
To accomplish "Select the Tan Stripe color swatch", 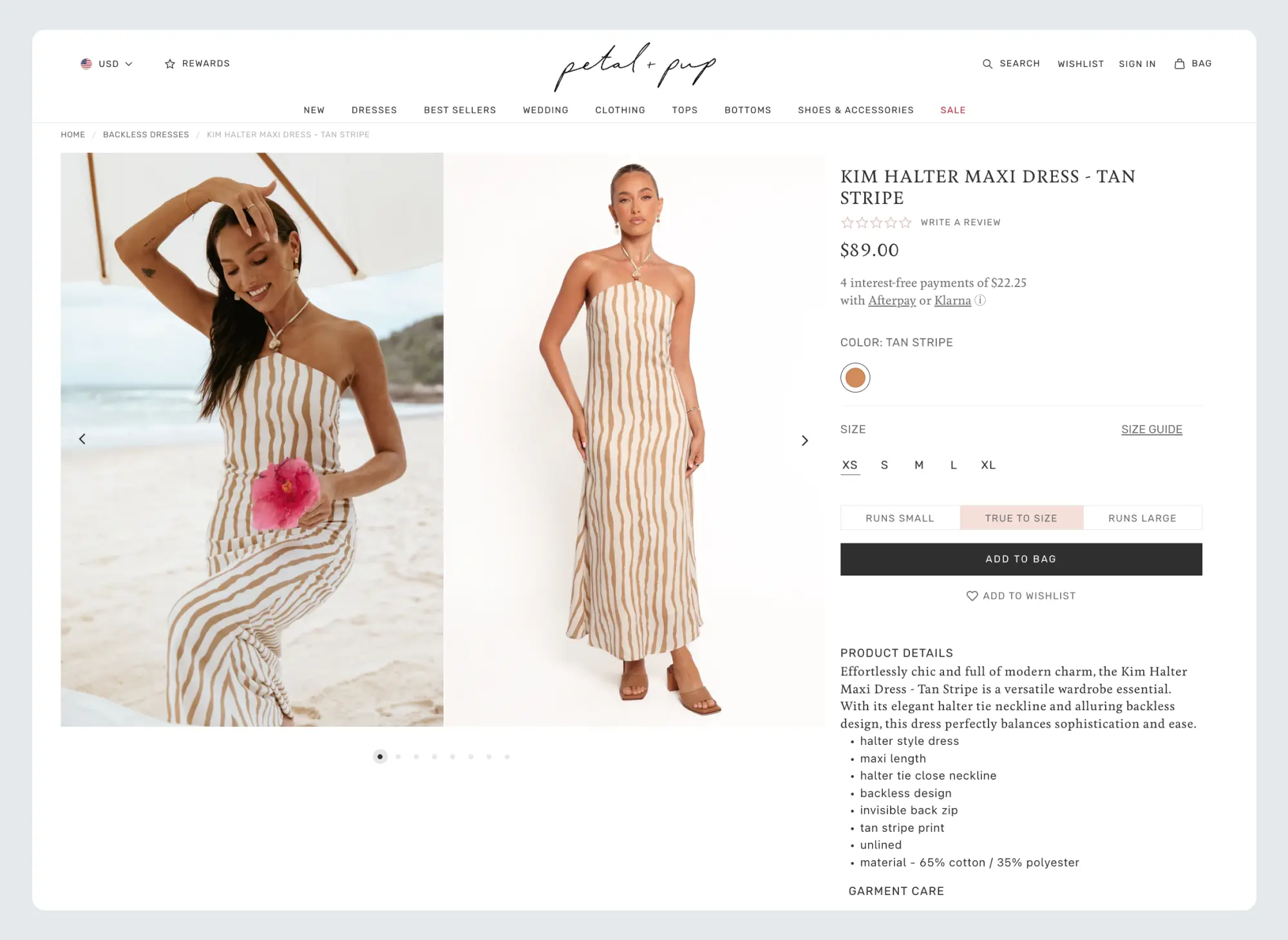I will [x=855, y=377].
